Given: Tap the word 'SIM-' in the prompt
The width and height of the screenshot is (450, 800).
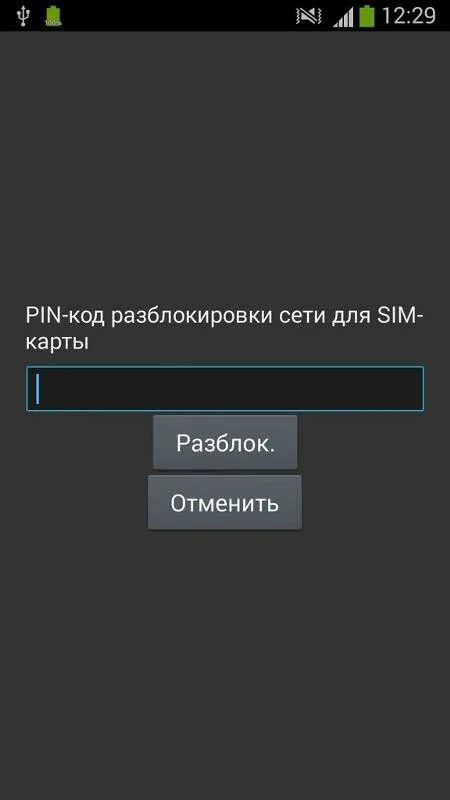Looking at the screenshot, I should pos(401,315).
